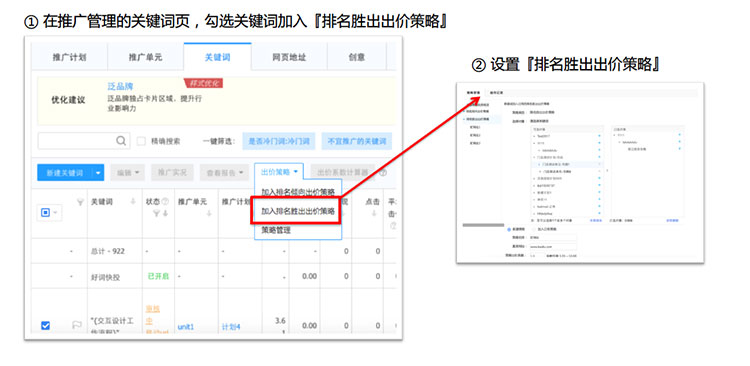
Task: Toggle the select-all checkbox in table header
Action: tap(45, 212)
